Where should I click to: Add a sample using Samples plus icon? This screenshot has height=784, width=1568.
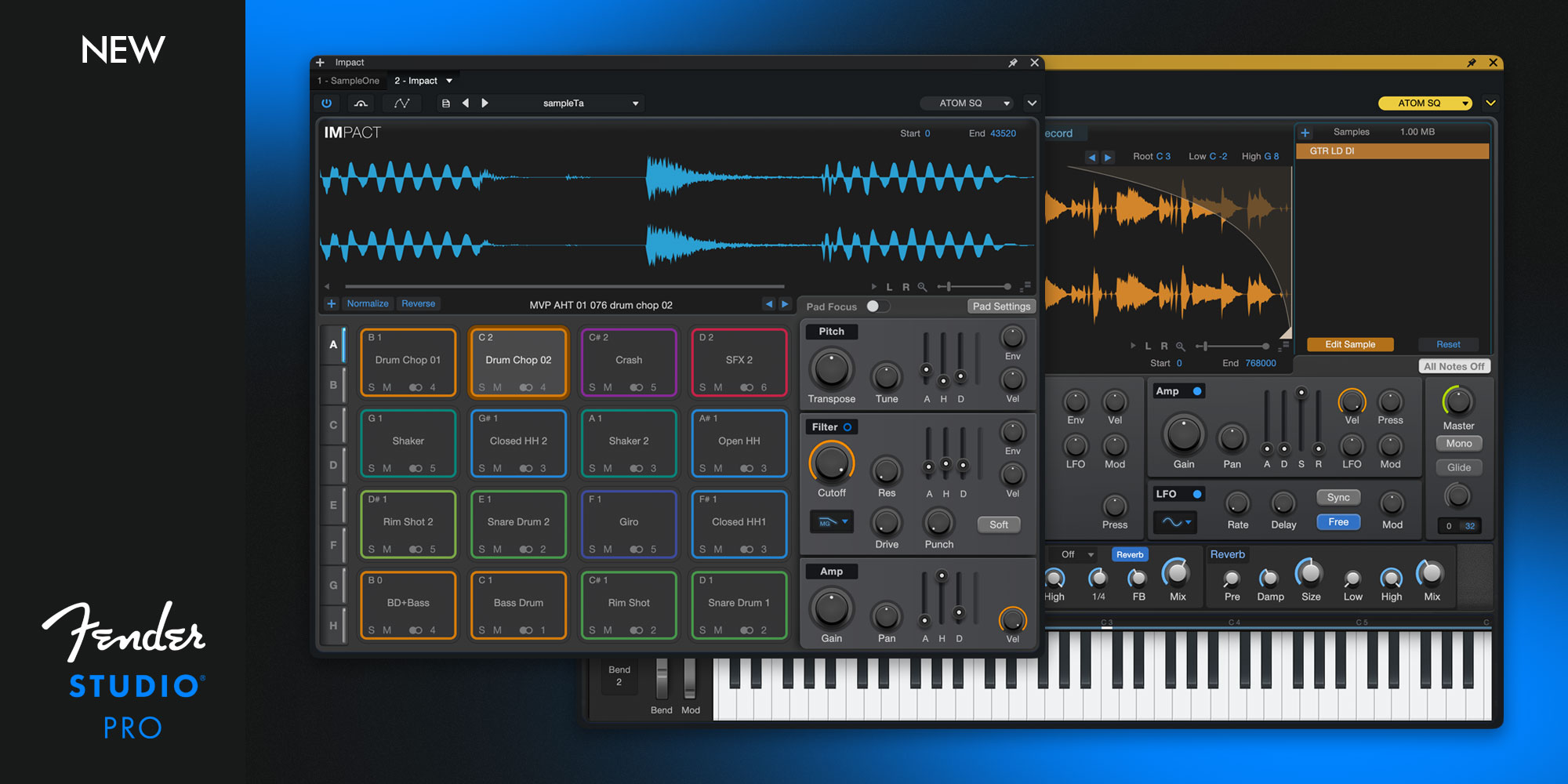1305,132
